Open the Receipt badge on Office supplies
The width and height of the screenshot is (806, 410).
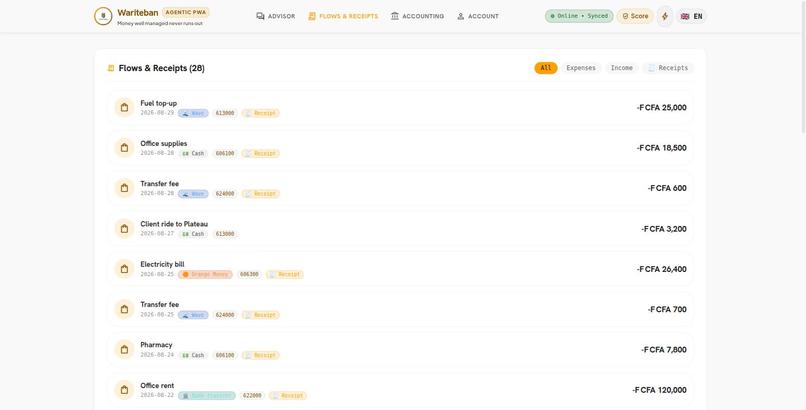(261, 154)
